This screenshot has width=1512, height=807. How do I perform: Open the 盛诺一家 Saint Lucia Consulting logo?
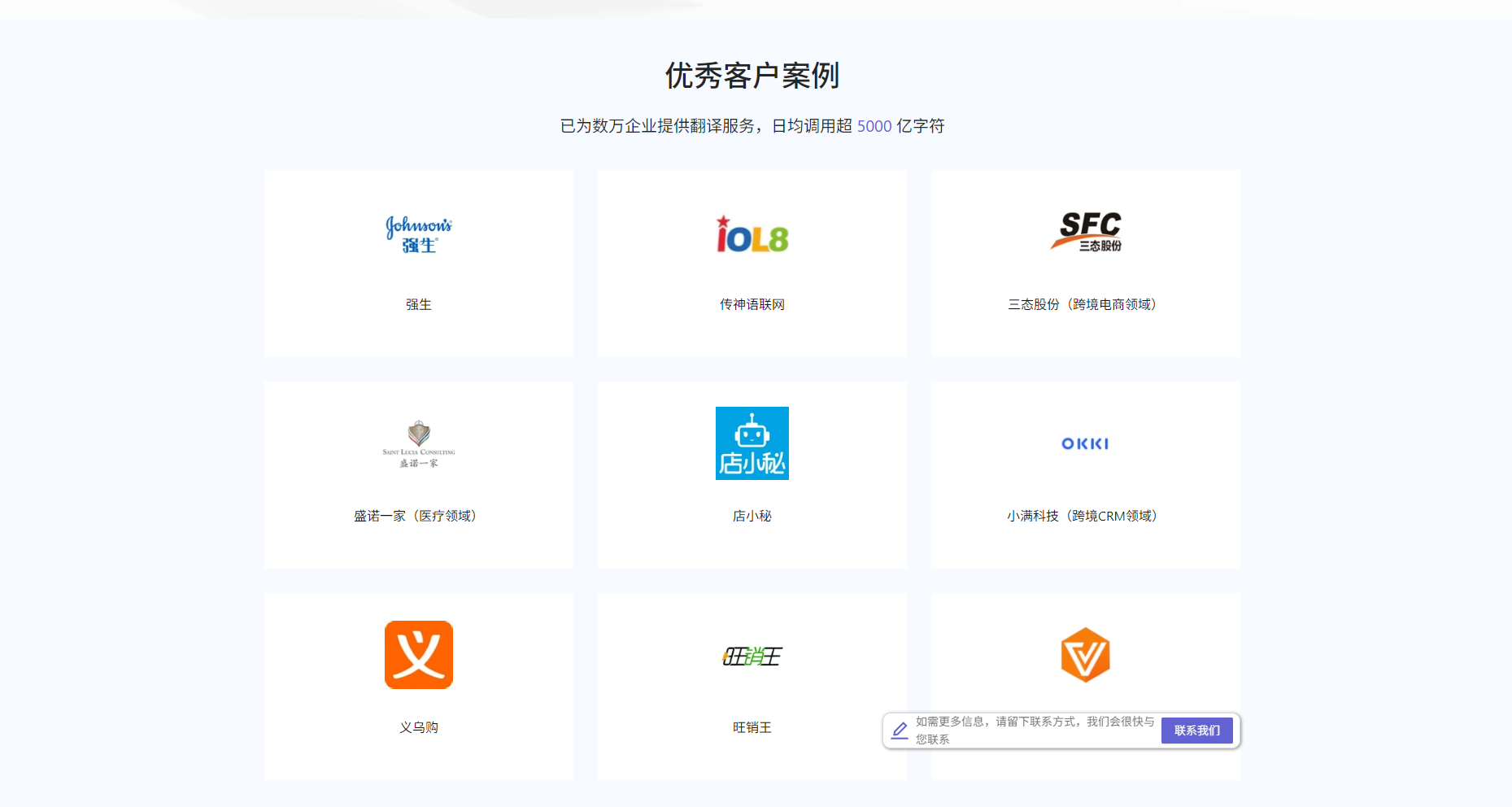point(418,445)
